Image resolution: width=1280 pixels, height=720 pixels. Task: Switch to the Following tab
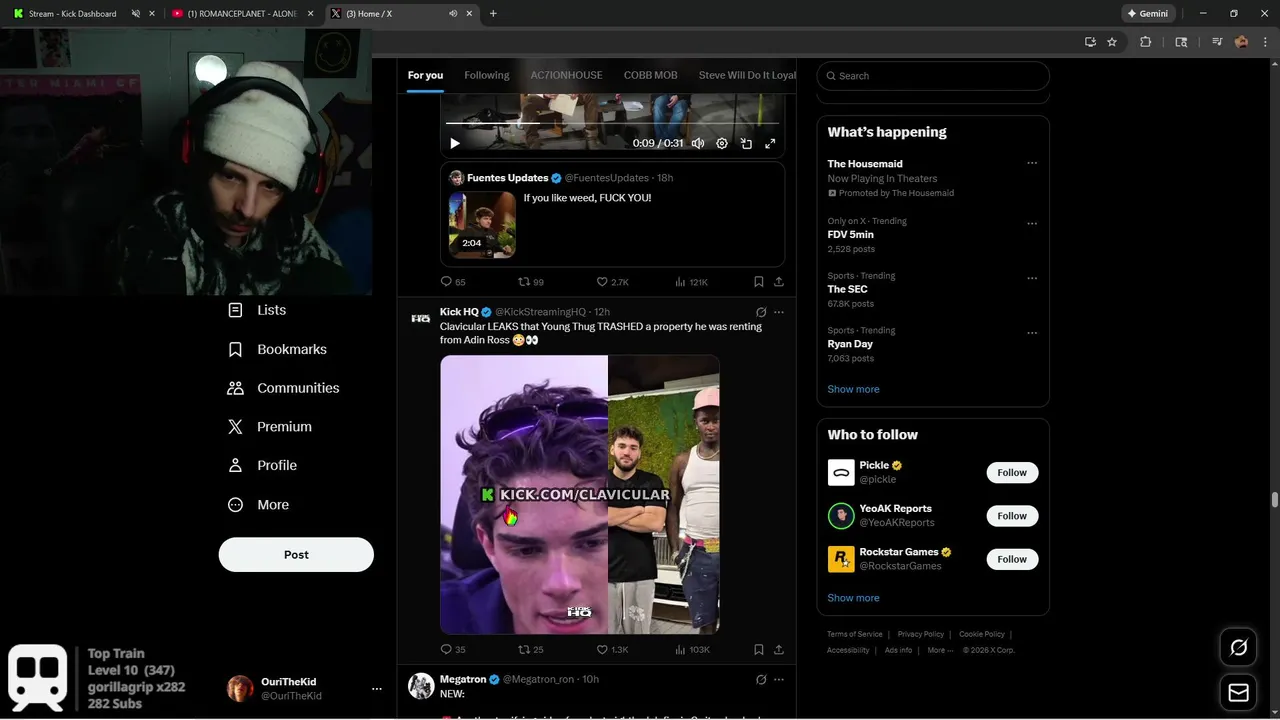coord(487,75)
